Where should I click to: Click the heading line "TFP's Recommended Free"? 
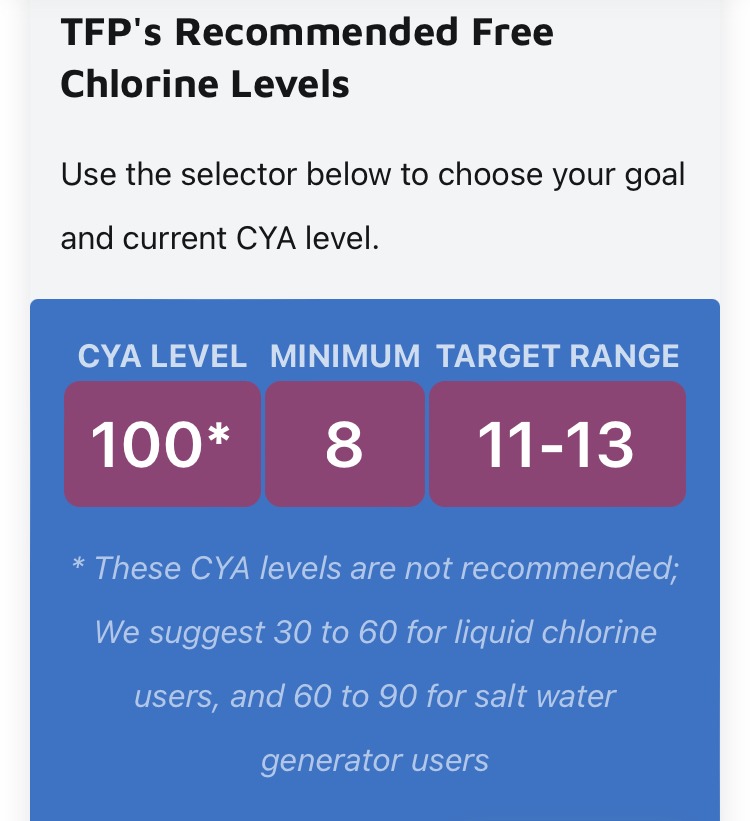[307, 32]
